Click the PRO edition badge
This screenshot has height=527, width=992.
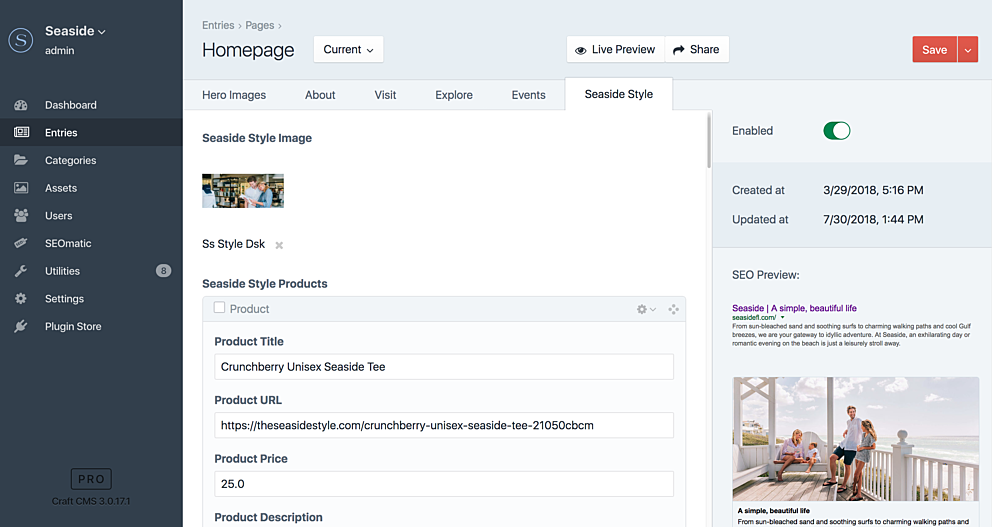(91, 479)
